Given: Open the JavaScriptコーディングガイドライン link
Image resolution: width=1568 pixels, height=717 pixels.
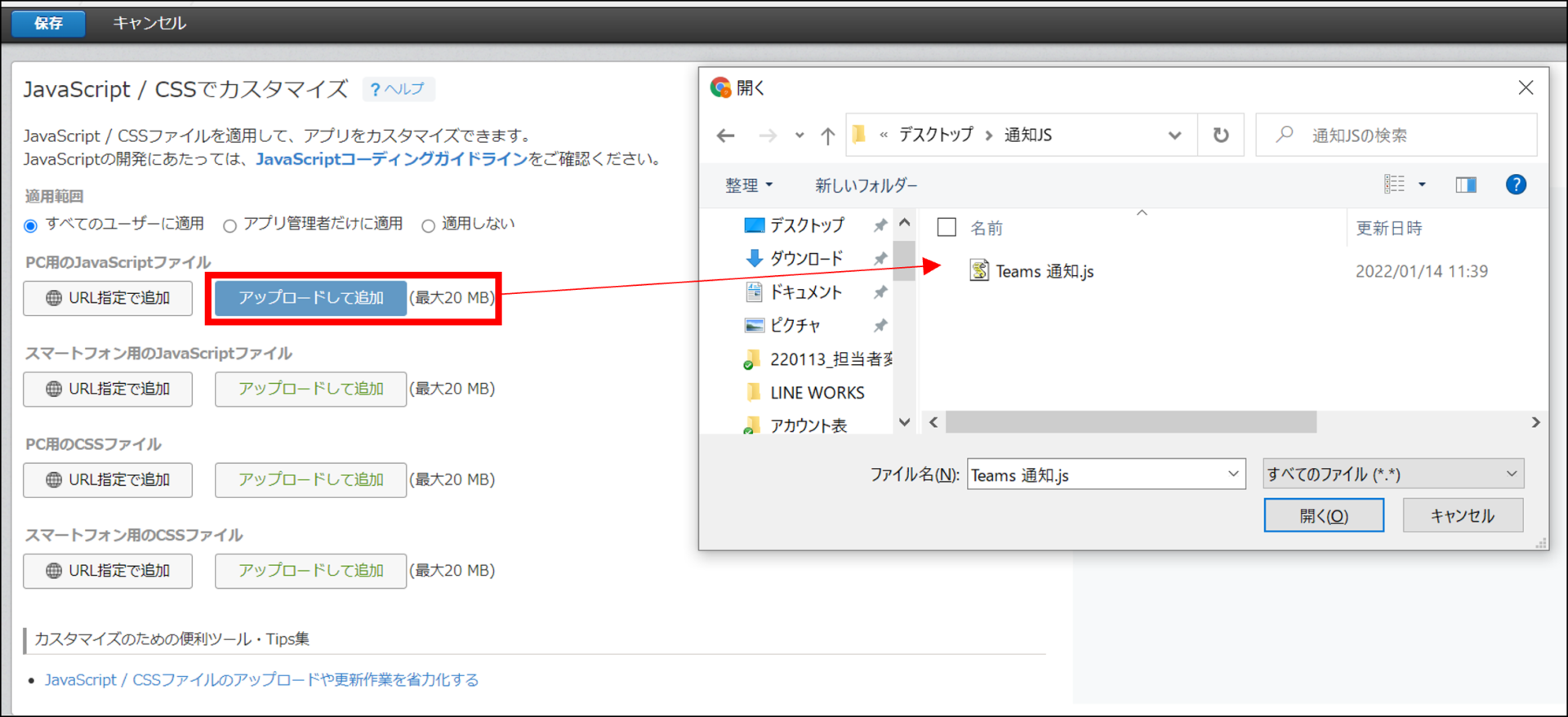Looking at the screenshot, I should (392, 159).
